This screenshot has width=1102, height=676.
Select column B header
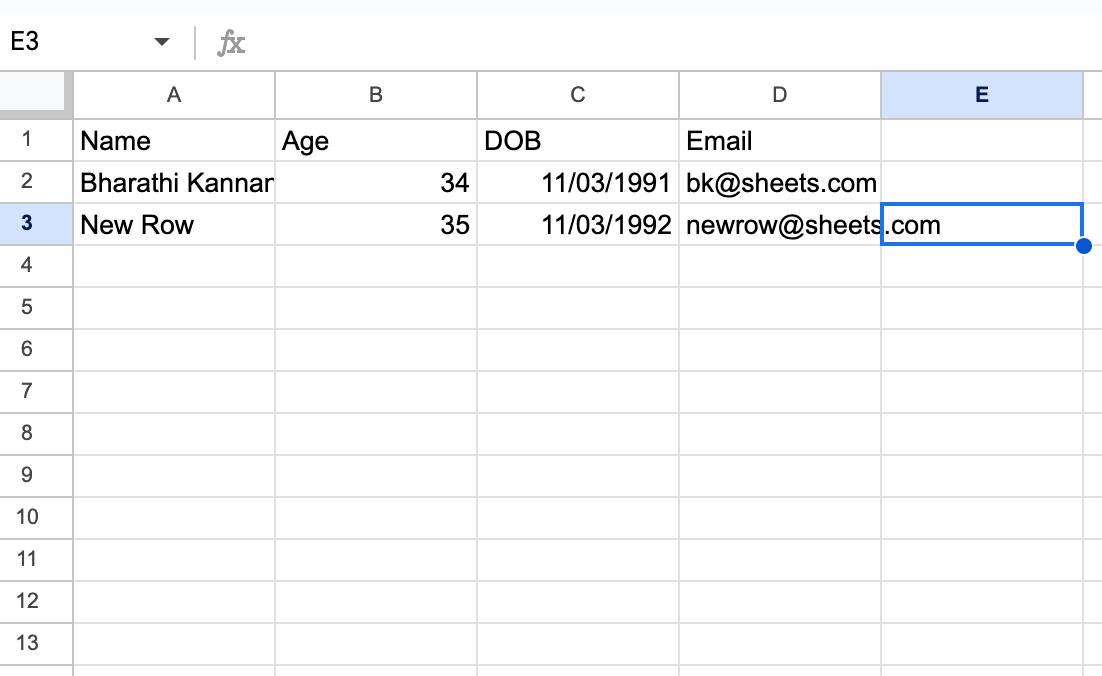tap(376, 95)
